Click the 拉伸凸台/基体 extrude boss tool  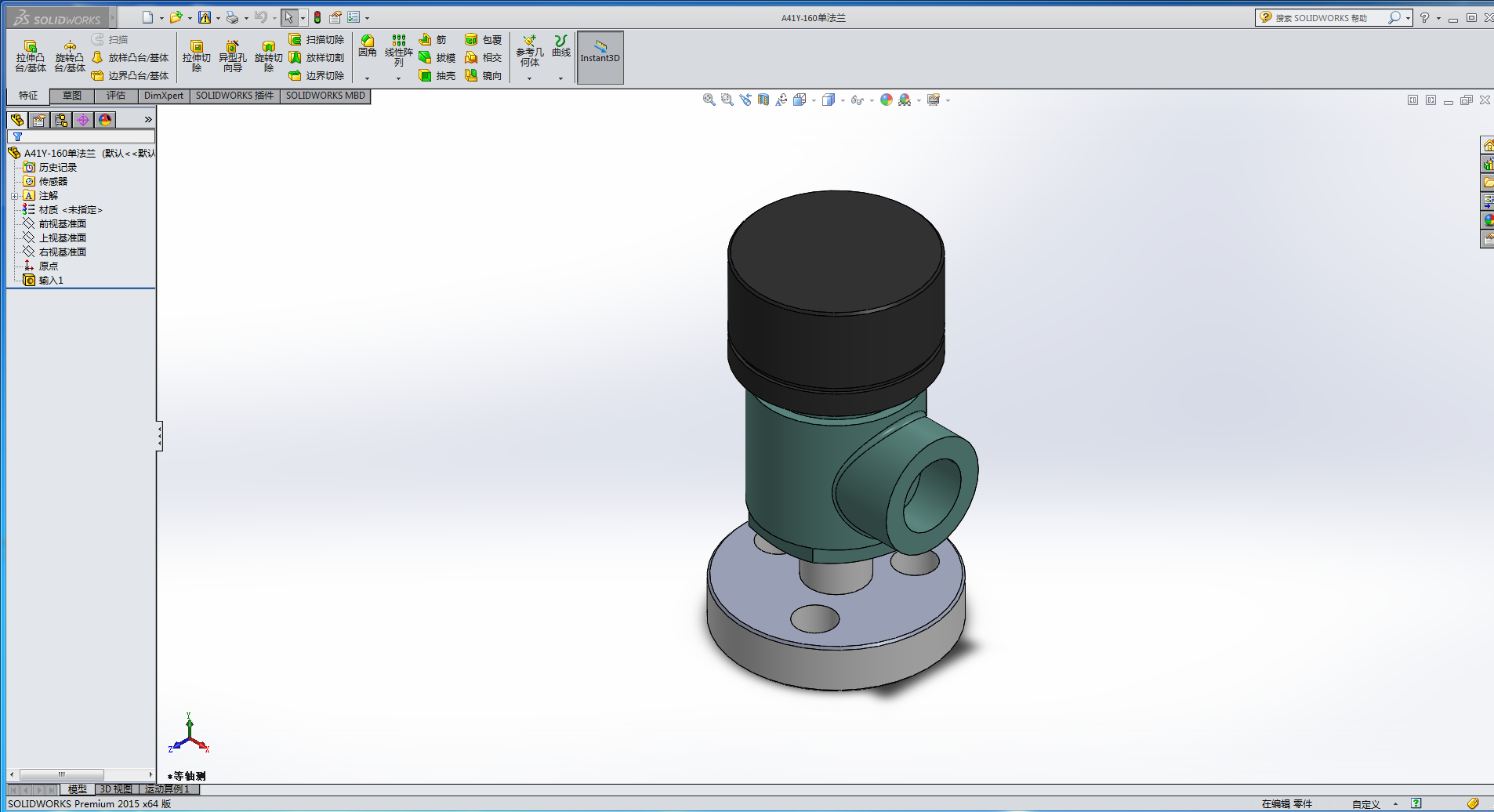point(31,56)
